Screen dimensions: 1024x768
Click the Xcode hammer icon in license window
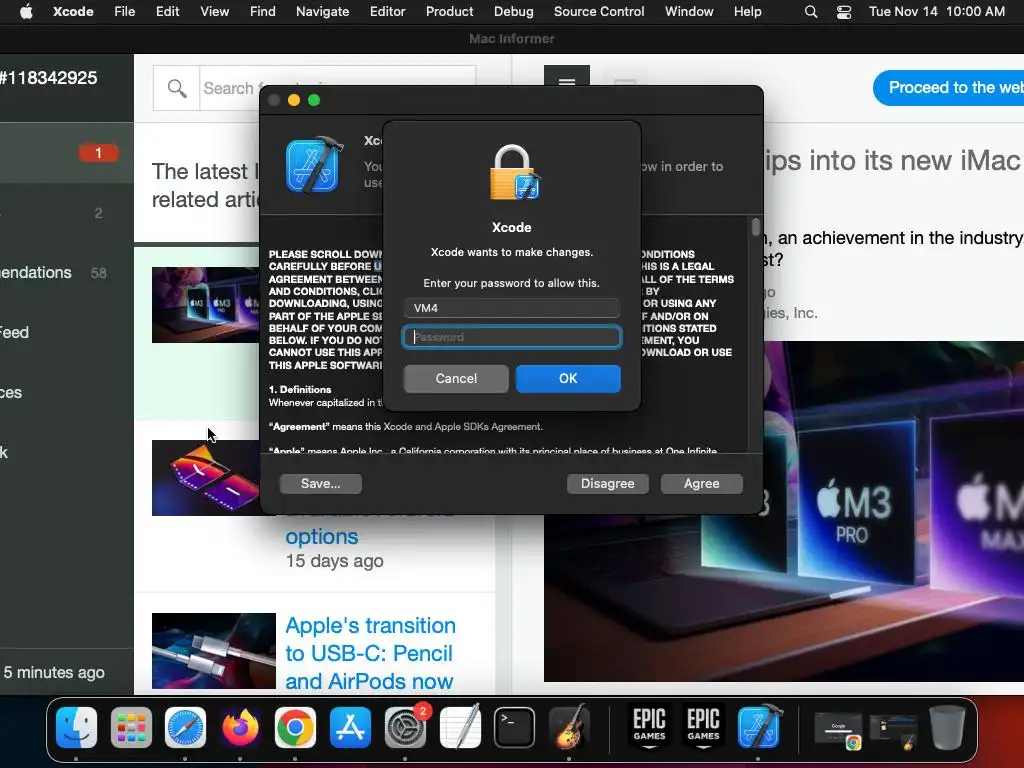314,166
